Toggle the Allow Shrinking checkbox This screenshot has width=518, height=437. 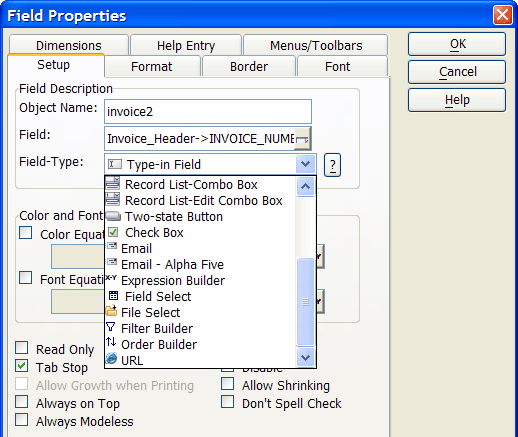pos(227,384)
